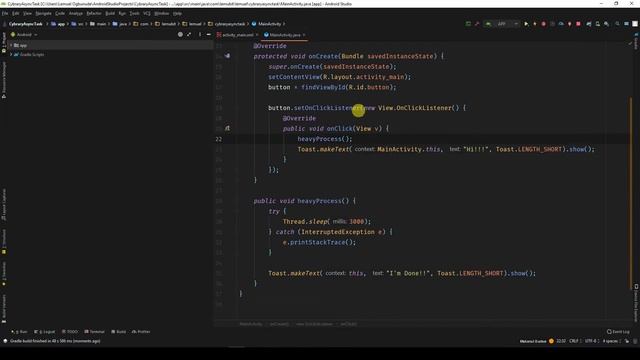This screenshot has width=640, height=360.
Task: Open the AVD Manager icon
Action: pos(598,24)
